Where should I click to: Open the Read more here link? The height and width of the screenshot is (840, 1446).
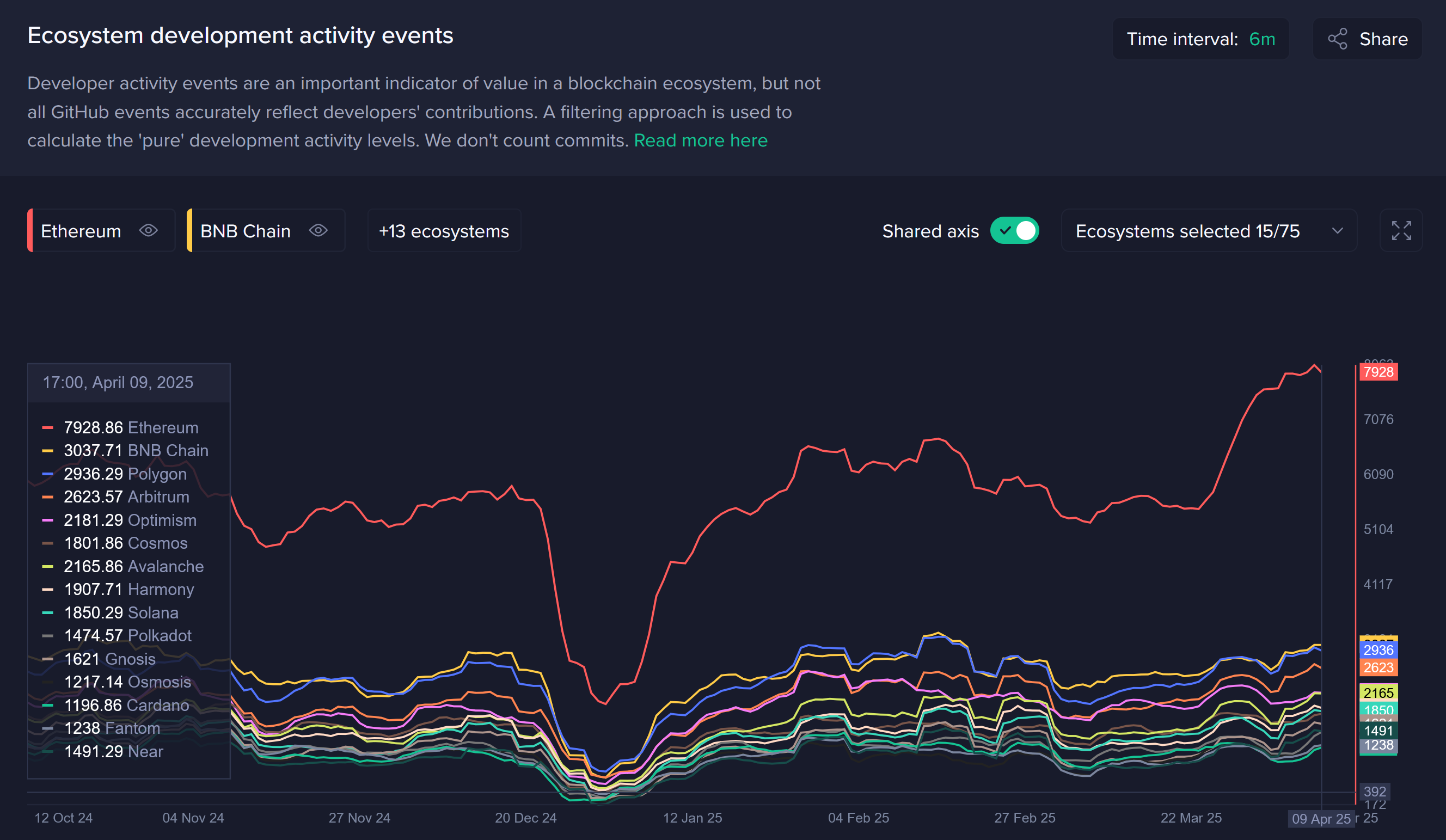pos(700,140)
